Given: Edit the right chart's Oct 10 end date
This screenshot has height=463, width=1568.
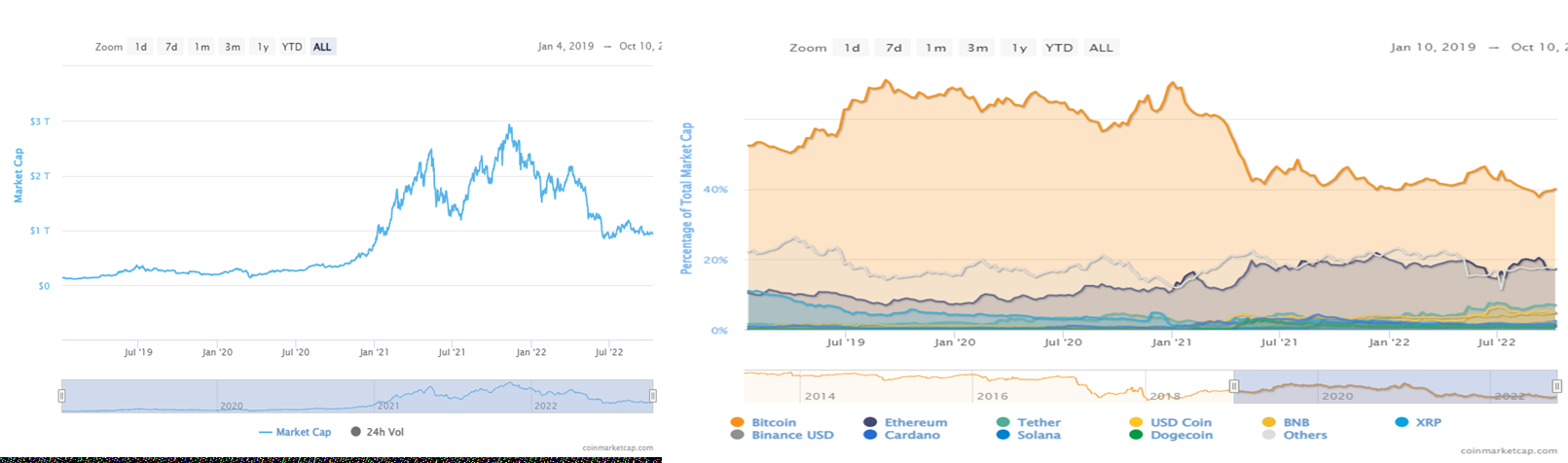Looking at the screenshot, I should tap(1539, 47).
